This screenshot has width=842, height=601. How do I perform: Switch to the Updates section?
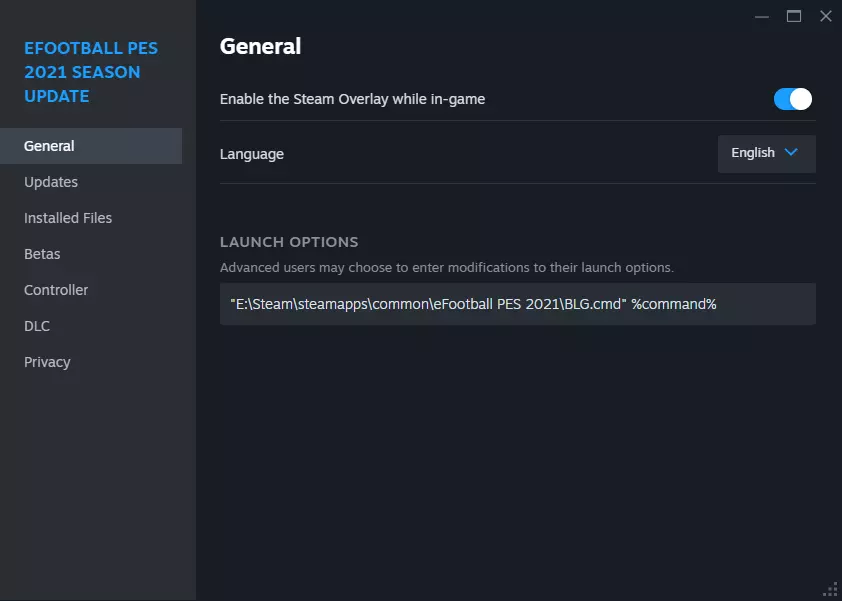tap(51, 182)
